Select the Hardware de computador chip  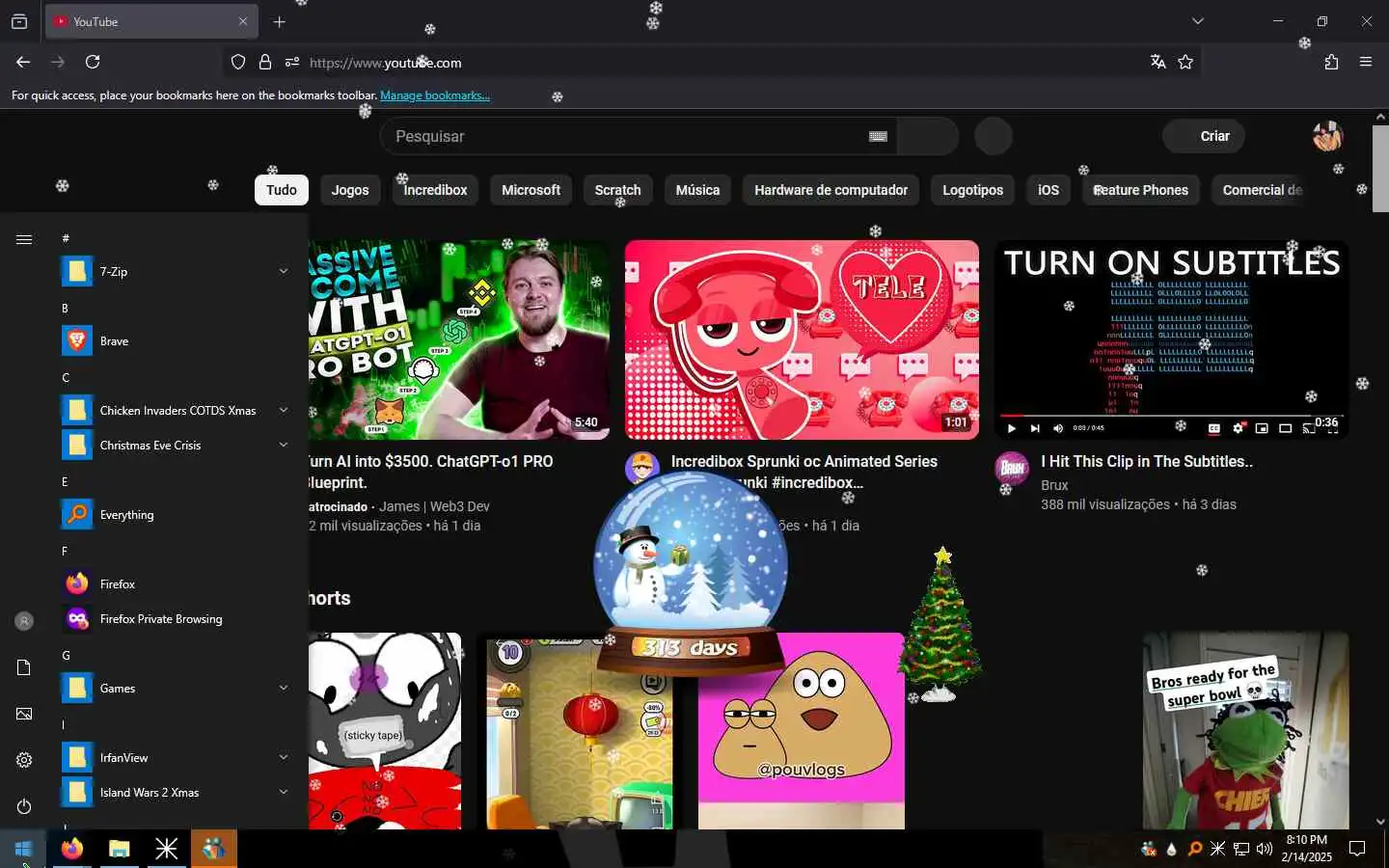[831, 190]
